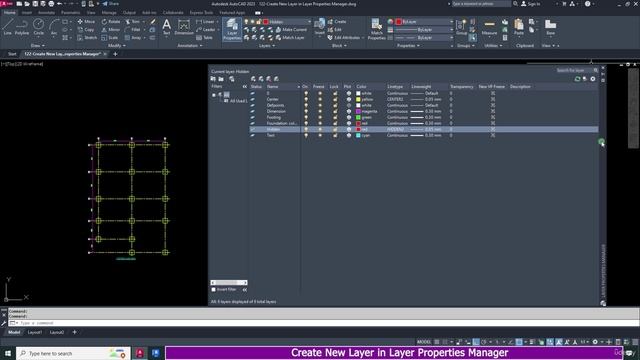This screenshot has width=640, height=360.
Task: Click the Fillet tool
Action: pos(132,29)
